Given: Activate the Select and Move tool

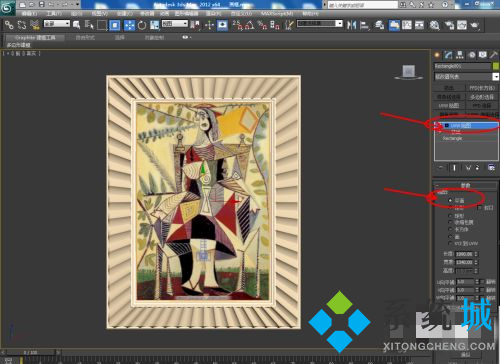Looking at the screenshot, I should pyautogui.click(x=129, y=25).
